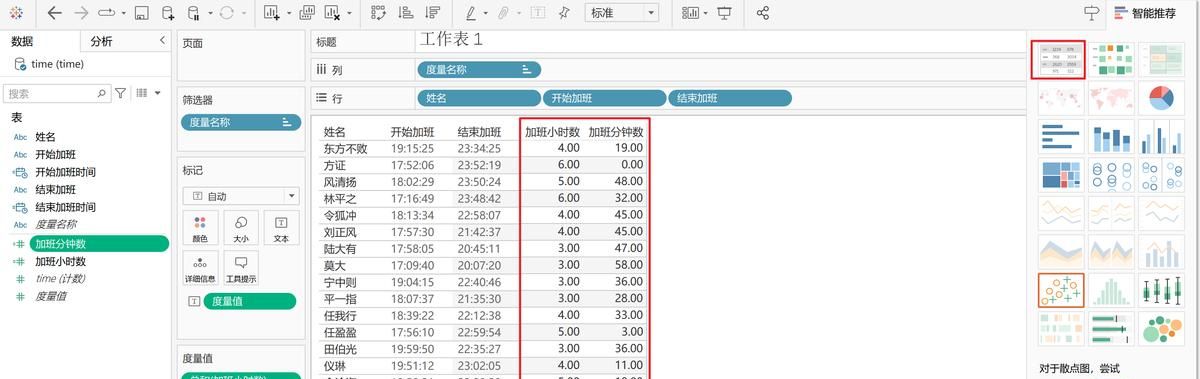Click the refresh/run update icon
Screen dimensions: 1200x379
[x=227, y=13]
